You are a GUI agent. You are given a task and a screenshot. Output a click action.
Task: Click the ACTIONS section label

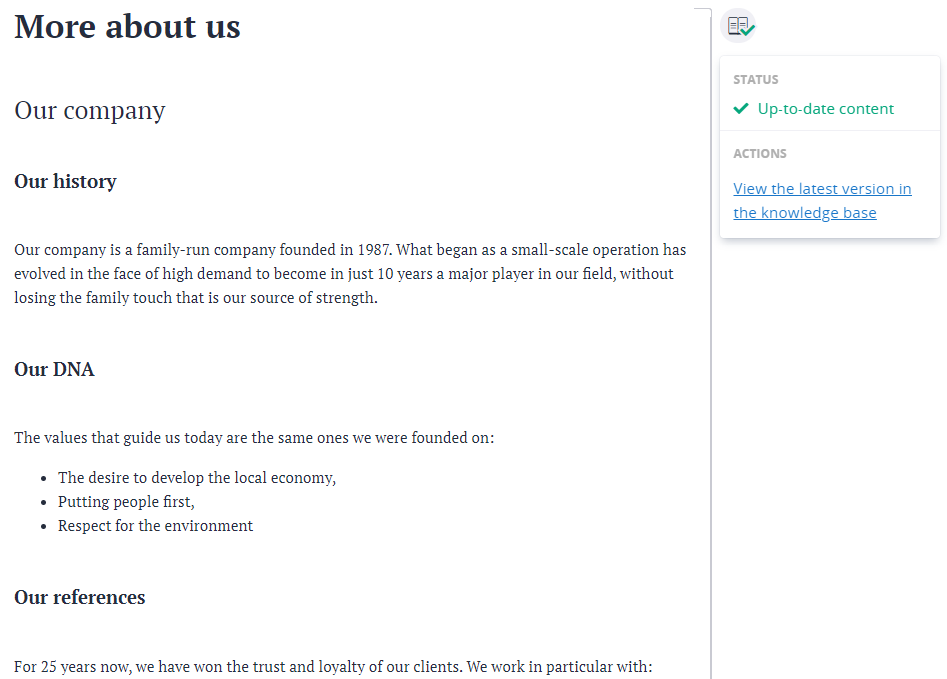pyautogui.click(x=760, y=154)
